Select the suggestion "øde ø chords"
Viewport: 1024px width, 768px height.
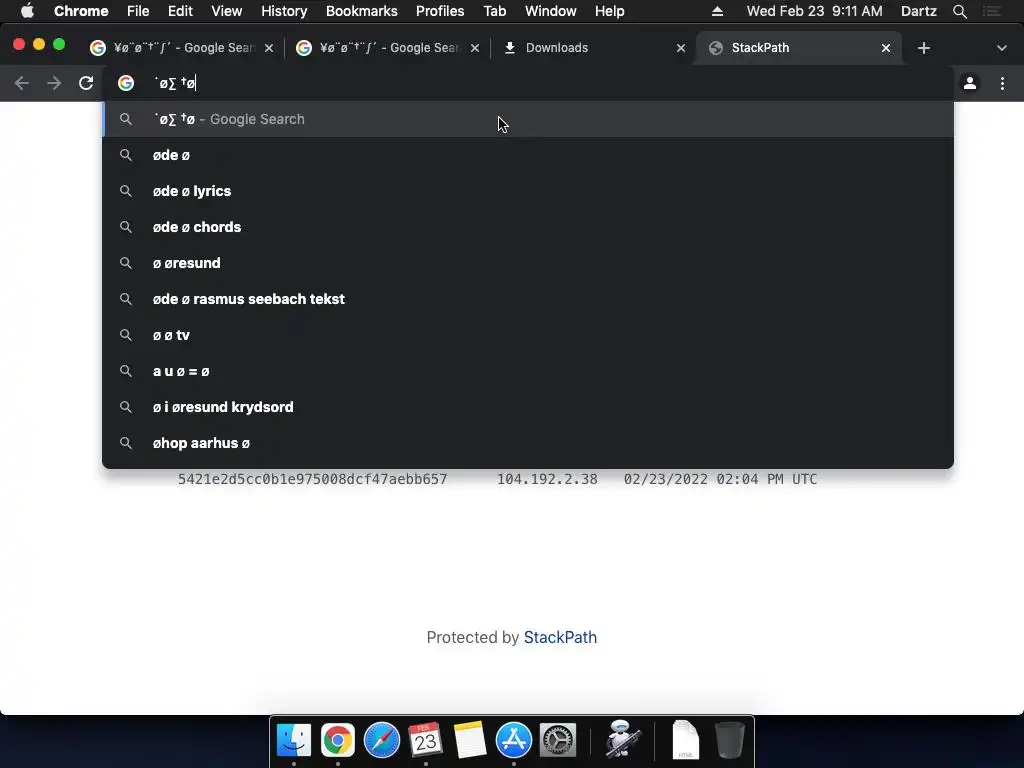click(528, 227)
